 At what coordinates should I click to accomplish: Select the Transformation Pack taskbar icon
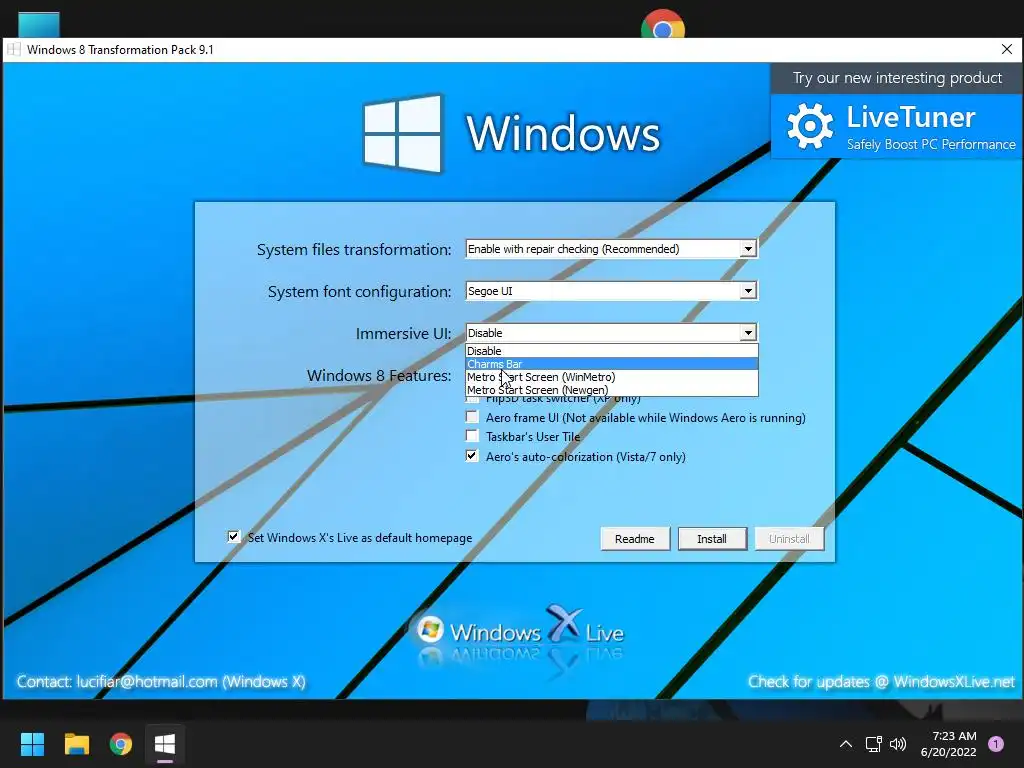point(165,744)
